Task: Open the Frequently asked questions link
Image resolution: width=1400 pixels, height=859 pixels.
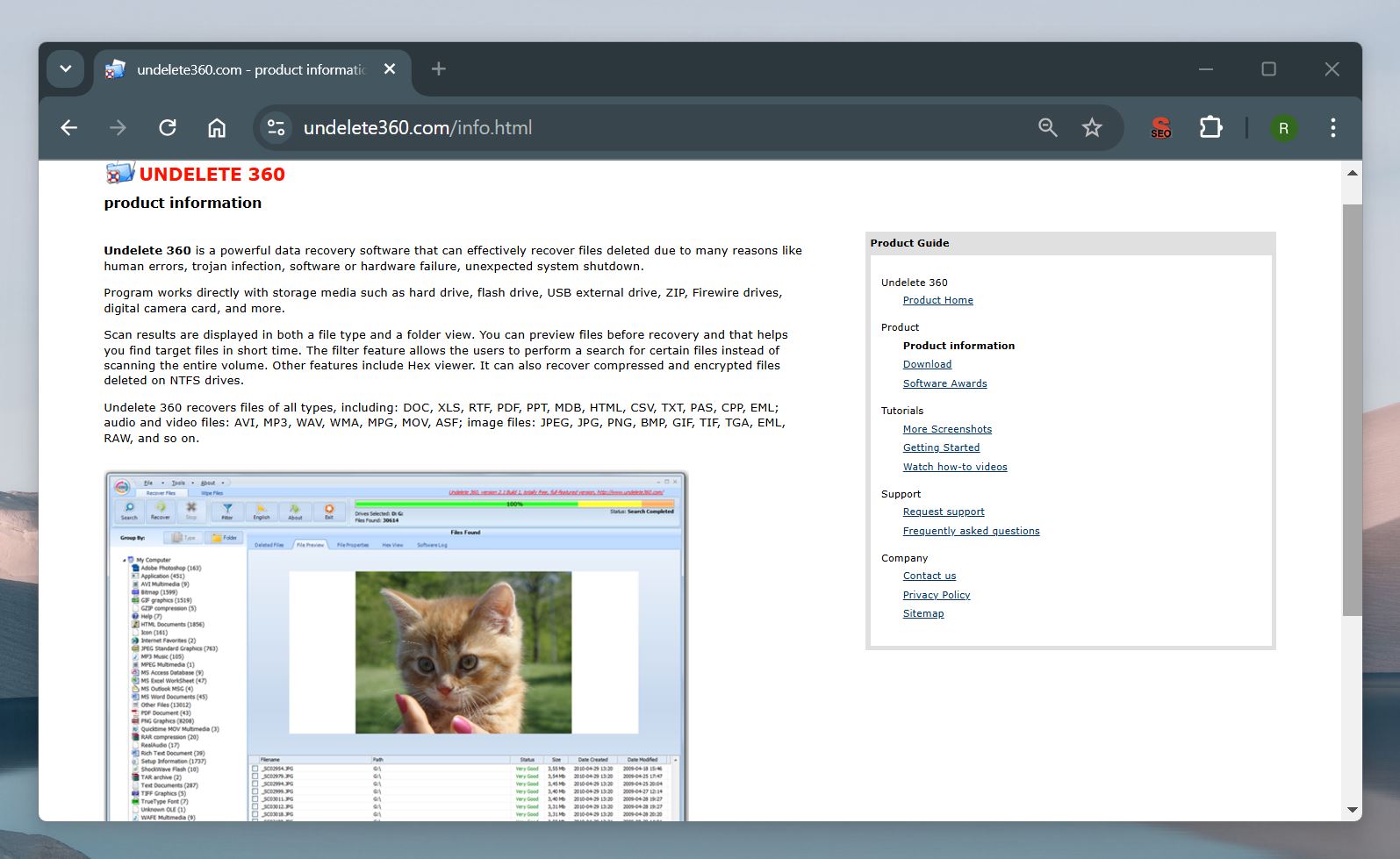Action: pyautogui.click(x=971, y=531)
